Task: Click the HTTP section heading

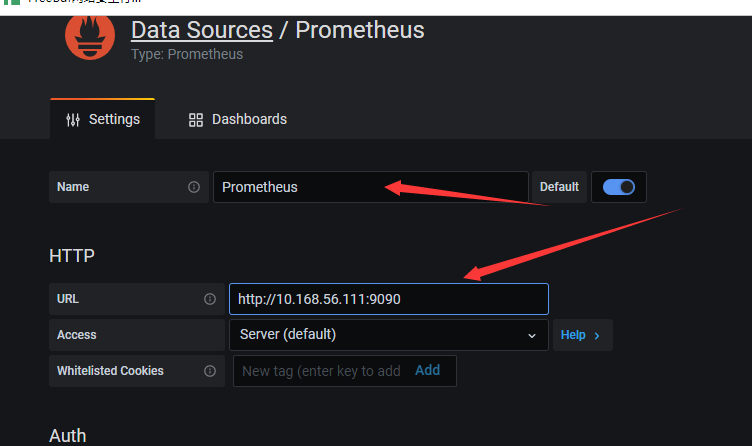Action: (72, 256)
